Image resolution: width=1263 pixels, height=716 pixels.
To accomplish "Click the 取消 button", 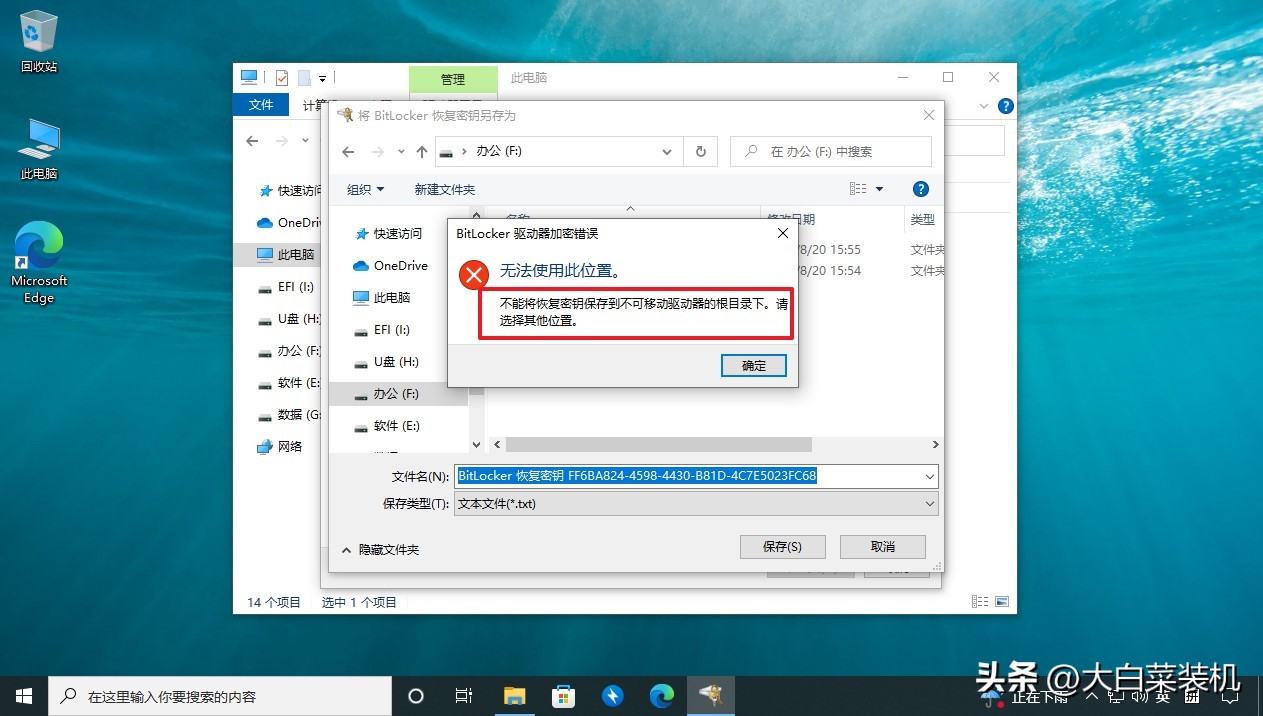I will pyautogui.click(x=882, y=546).
